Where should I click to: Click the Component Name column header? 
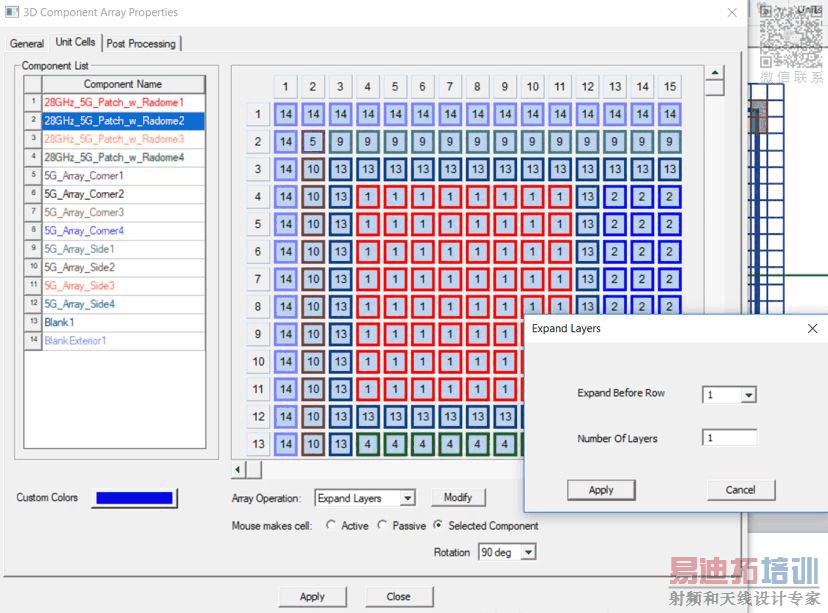click(123, 84)
